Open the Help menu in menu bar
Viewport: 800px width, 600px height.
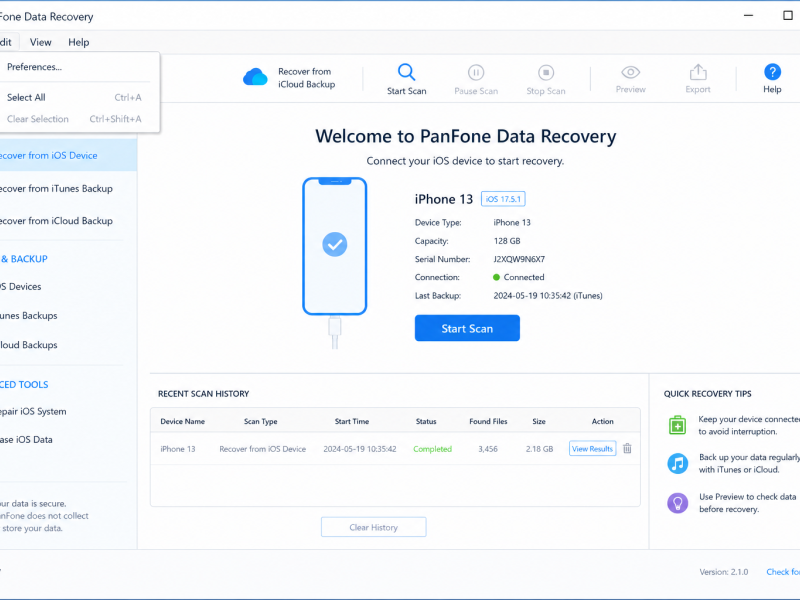79,42
